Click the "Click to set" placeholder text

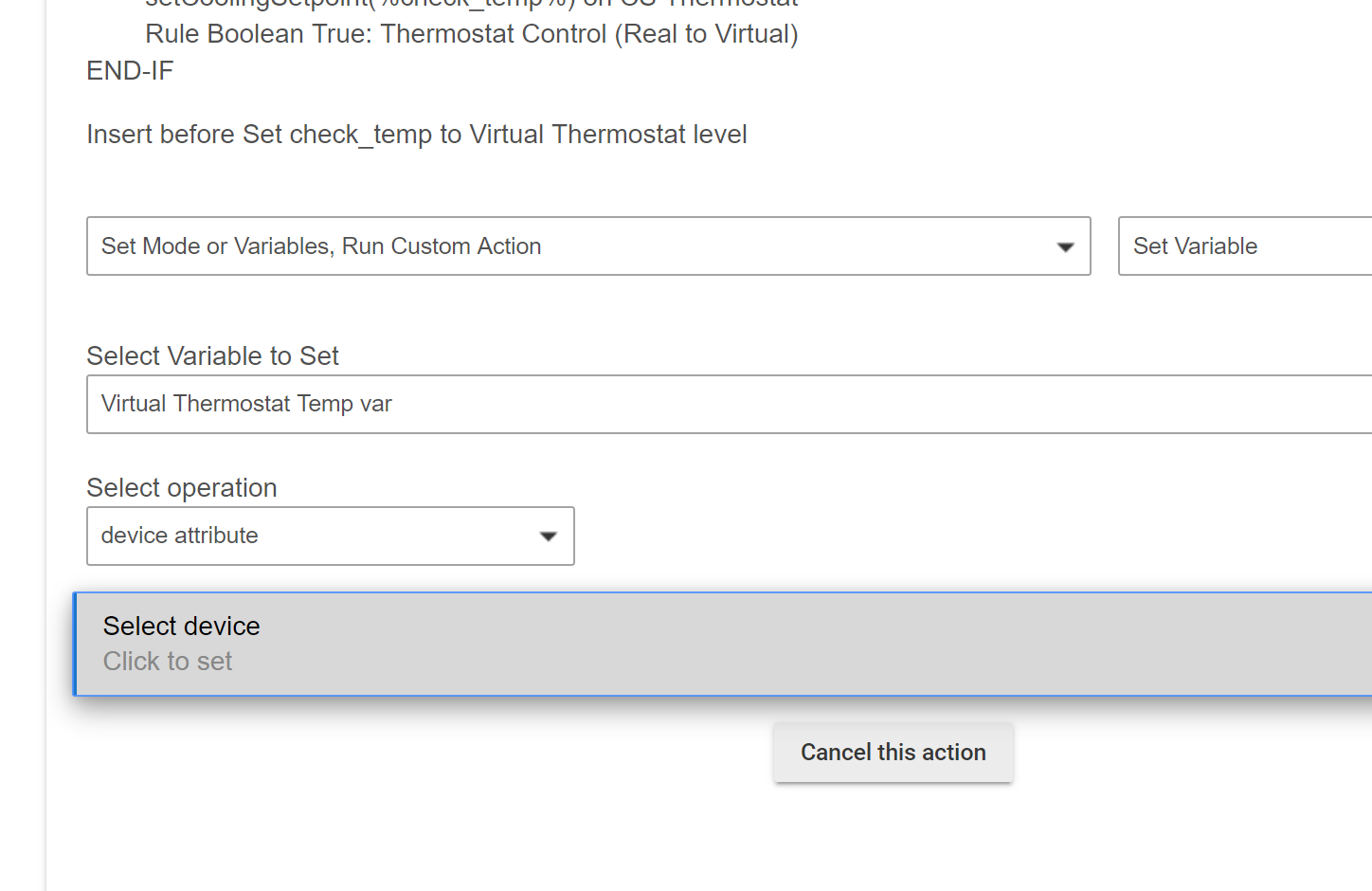tap(168, 662)
